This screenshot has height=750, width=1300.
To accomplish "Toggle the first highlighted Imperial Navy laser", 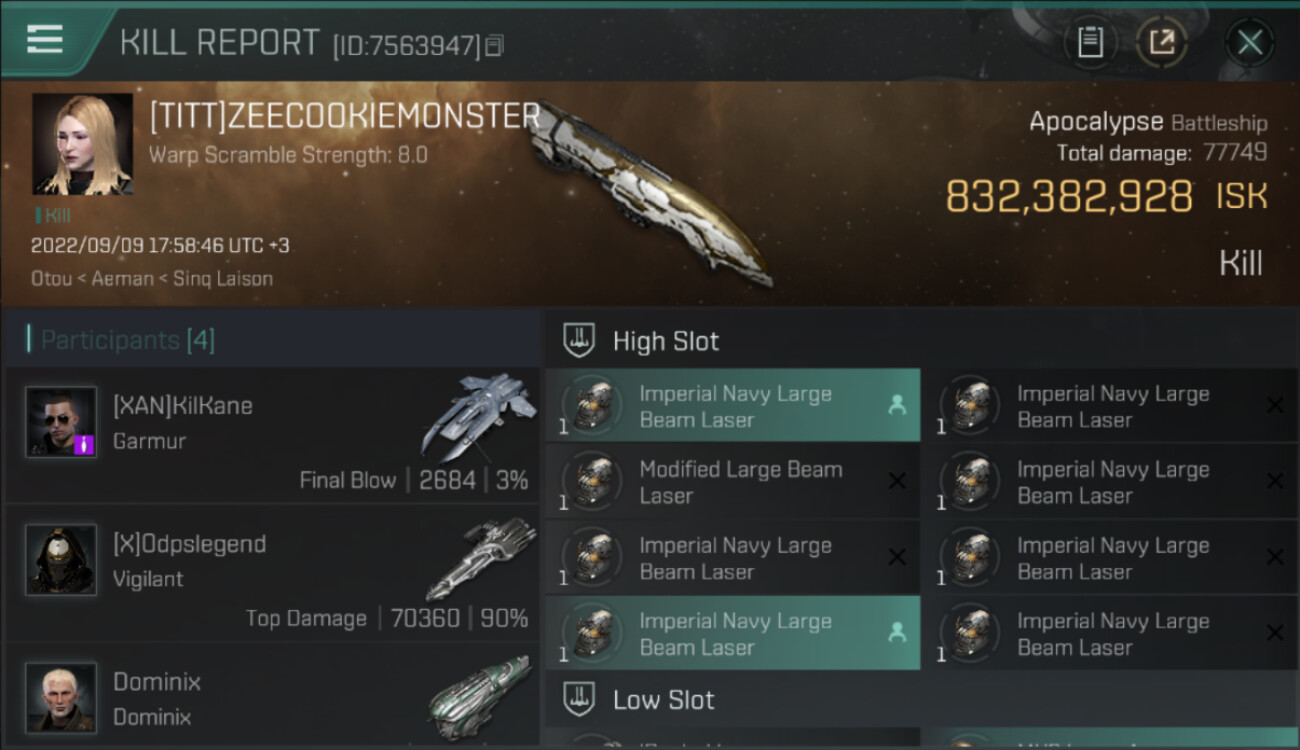I will coord(732,406).
